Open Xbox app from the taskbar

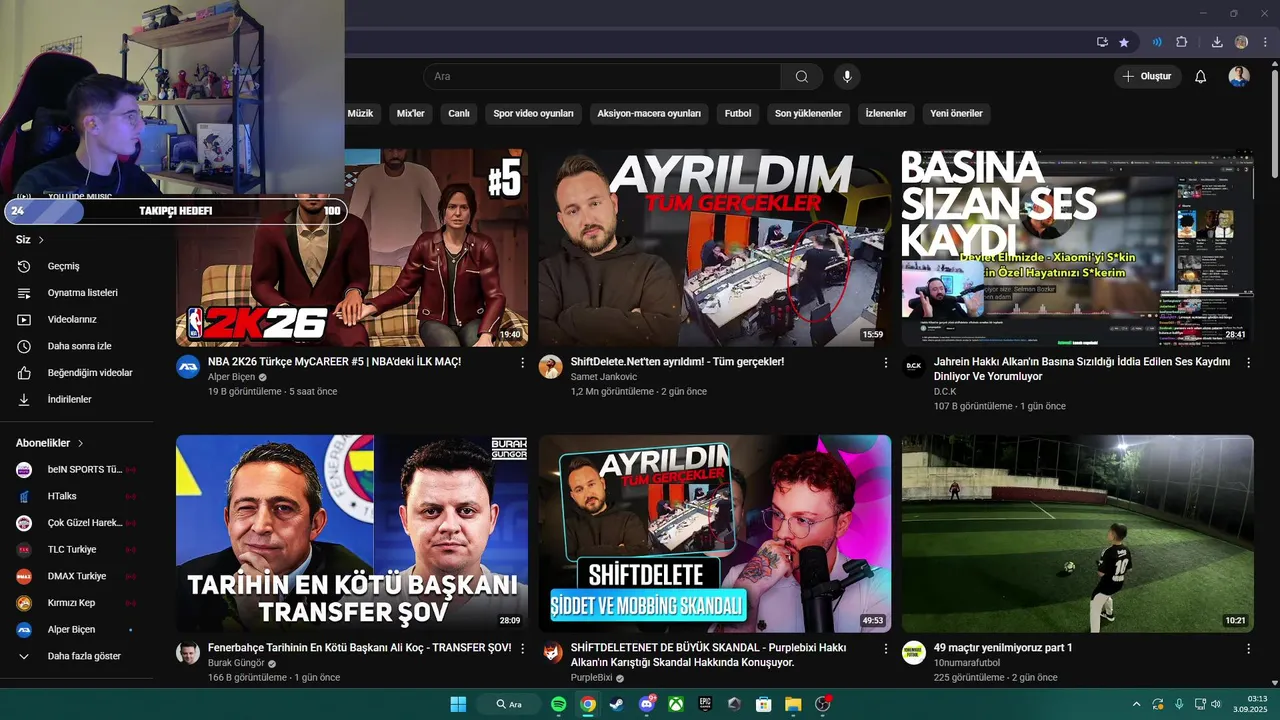click(676, 704)
